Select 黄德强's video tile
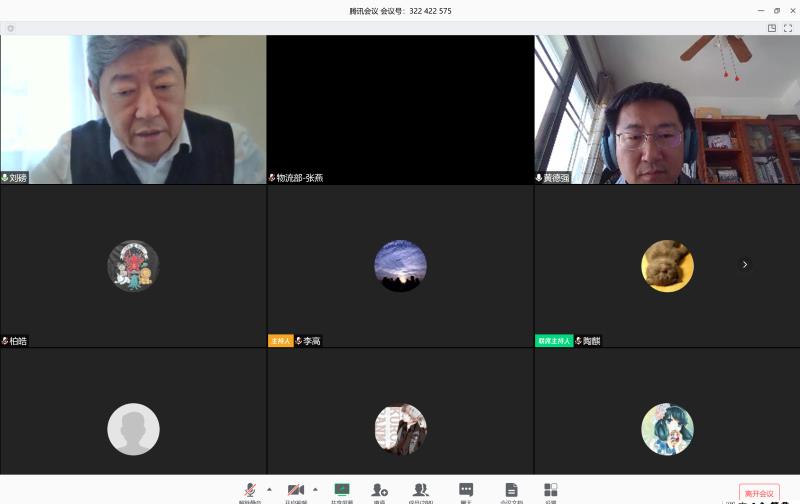This screenshot has width=800, height=504. (x=667, y=109)
